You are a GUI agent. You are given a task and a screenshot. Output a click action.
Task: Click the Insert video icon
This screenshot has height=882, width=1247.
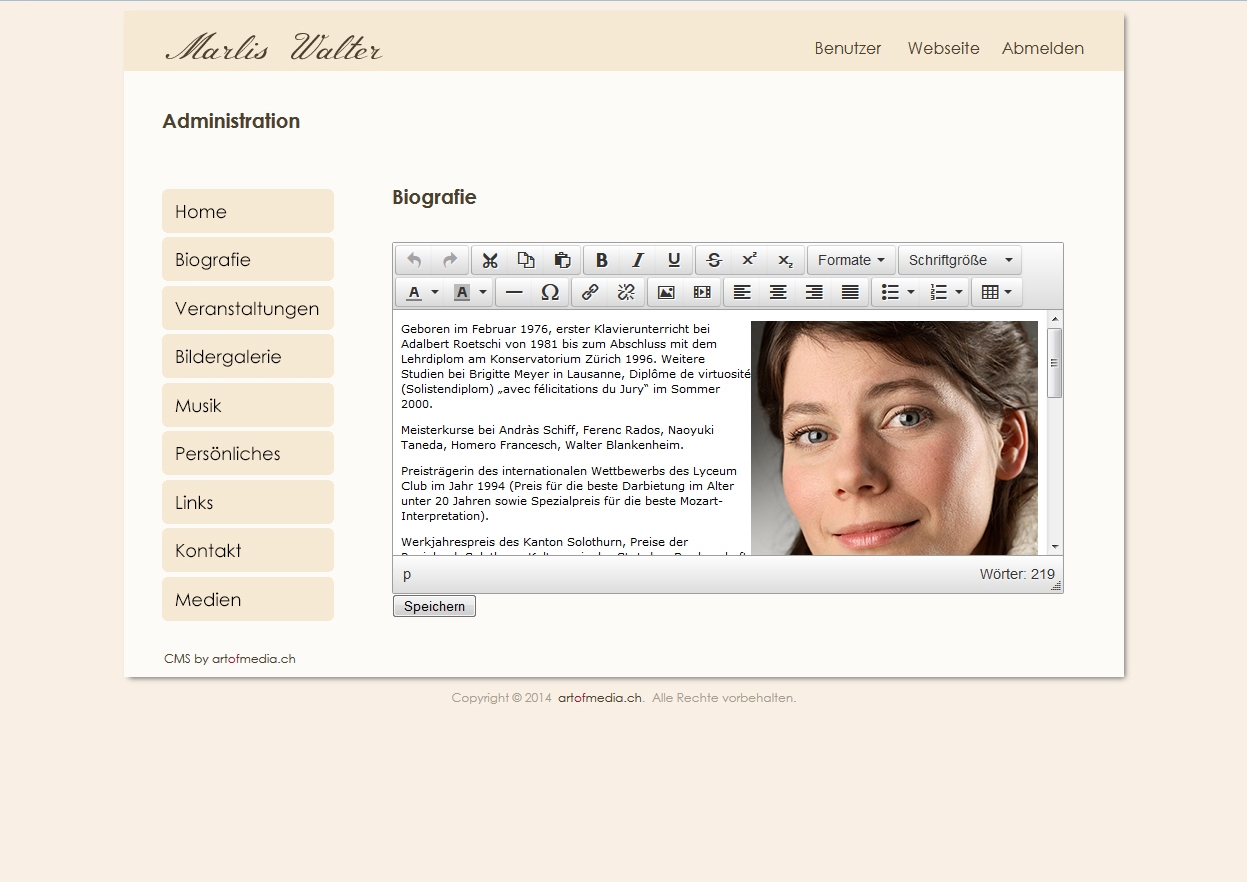coord(702,292)
